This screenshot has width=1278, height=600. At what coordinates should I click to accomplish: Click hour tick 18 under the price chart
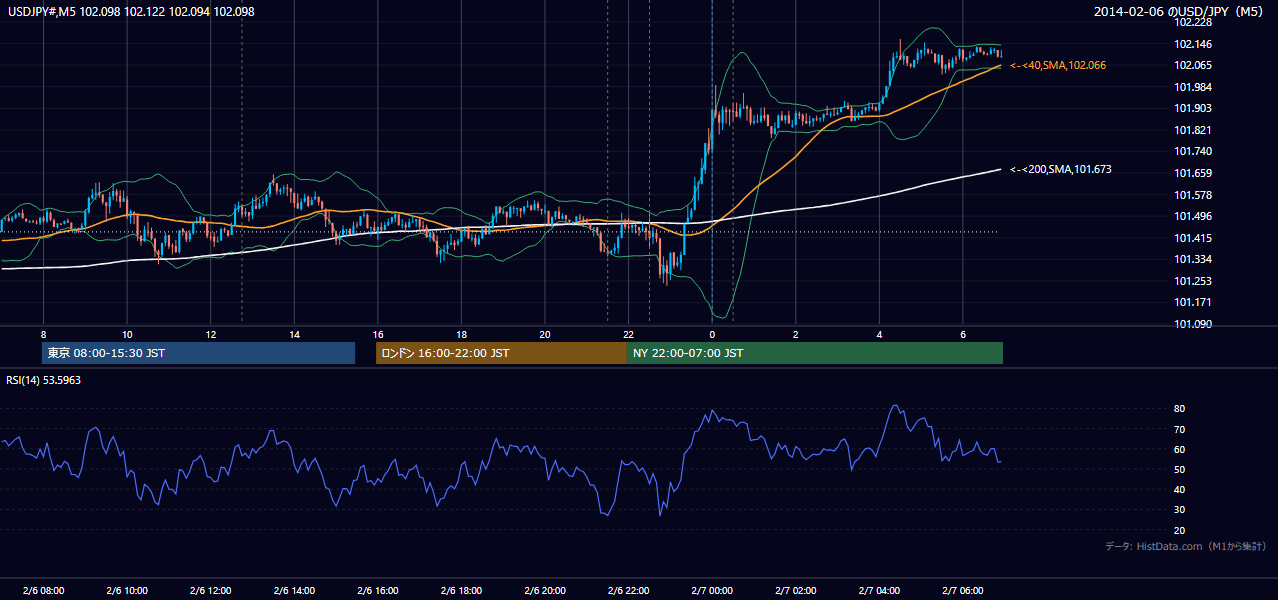pos(461,335)
